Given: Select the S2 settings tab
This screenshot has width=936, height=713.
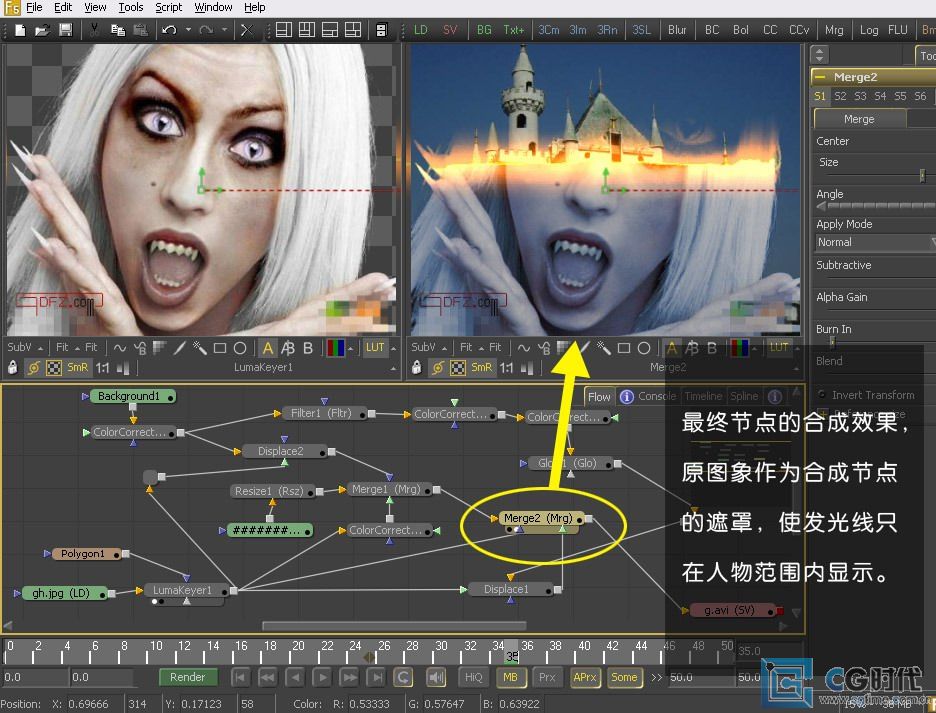Looking at the screenshot, I should pos(840,96).
